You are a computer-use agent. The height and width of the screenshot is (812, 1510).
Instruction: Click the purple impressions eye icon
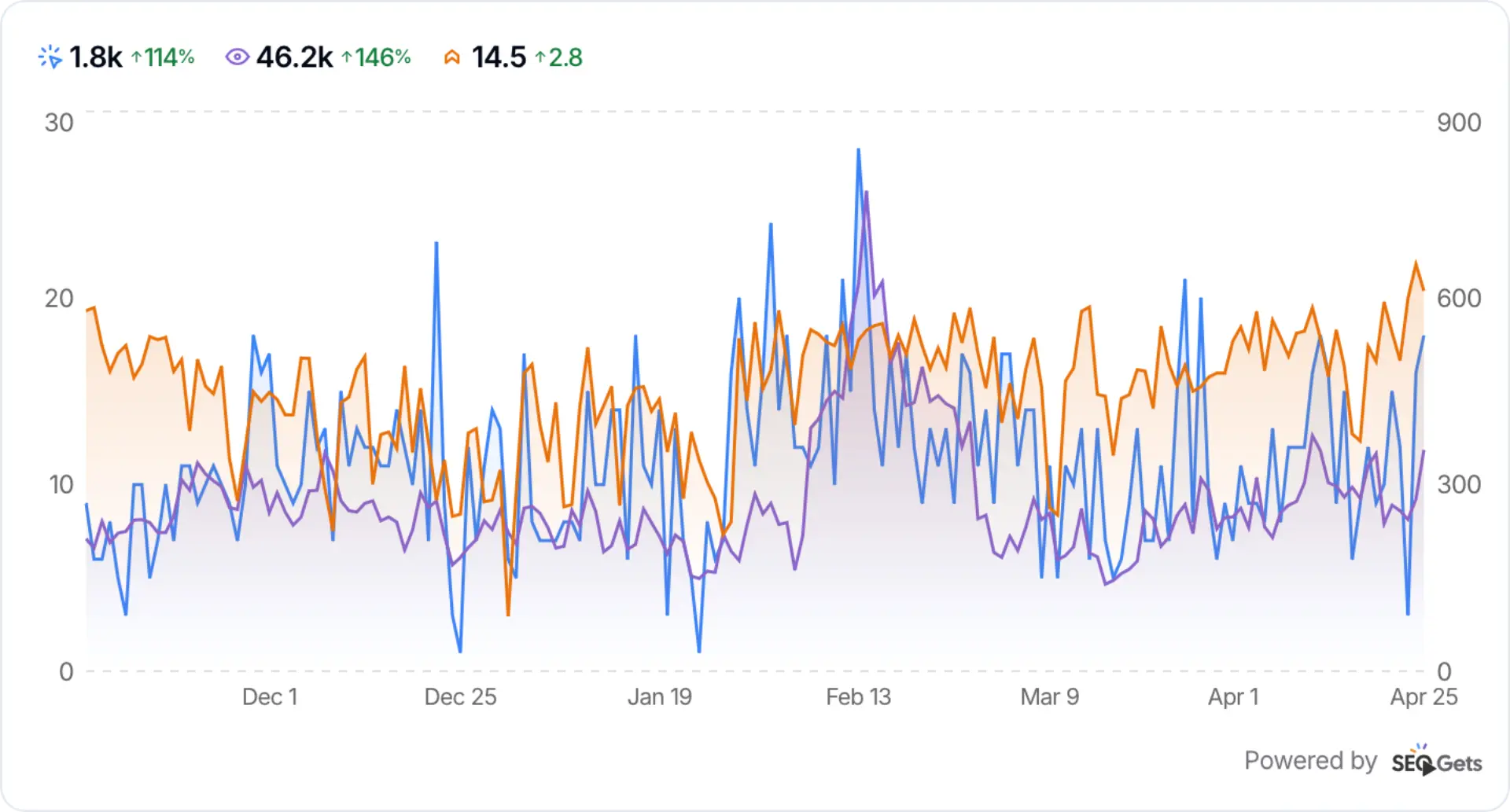pos(237,56)
